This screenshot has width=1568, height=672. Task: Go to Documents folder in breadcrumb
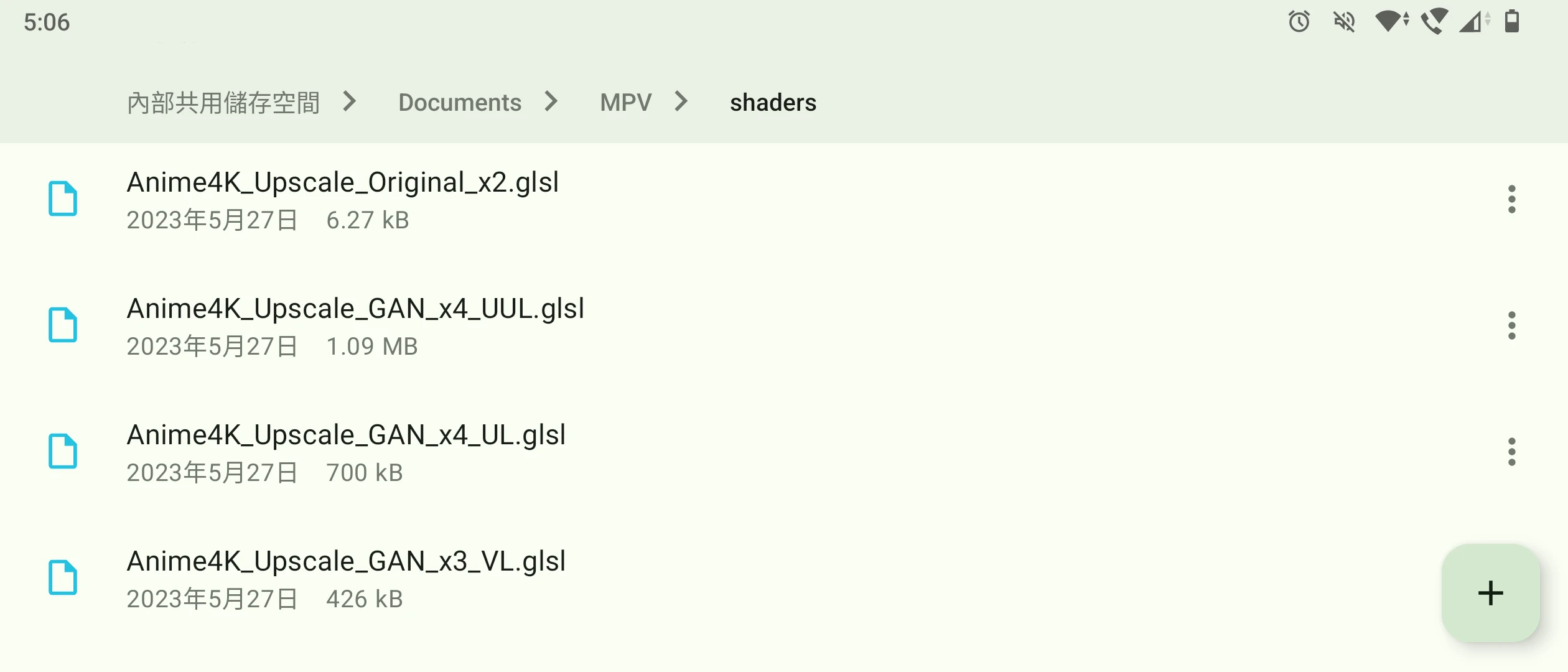tap(460, 103)
